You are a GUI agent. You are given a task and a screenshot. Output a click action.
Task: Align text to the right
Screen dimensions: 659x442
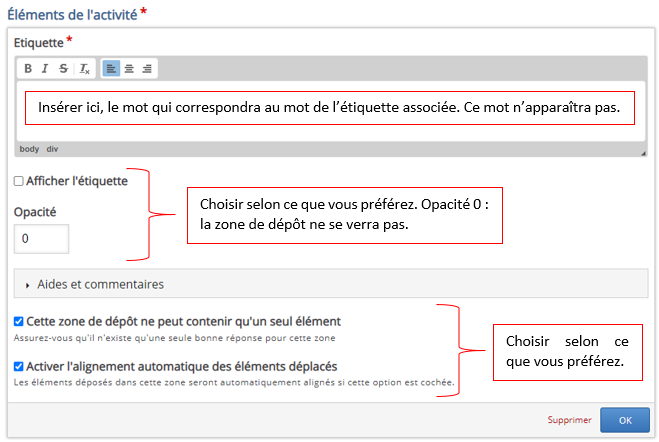tap(147, 69)
